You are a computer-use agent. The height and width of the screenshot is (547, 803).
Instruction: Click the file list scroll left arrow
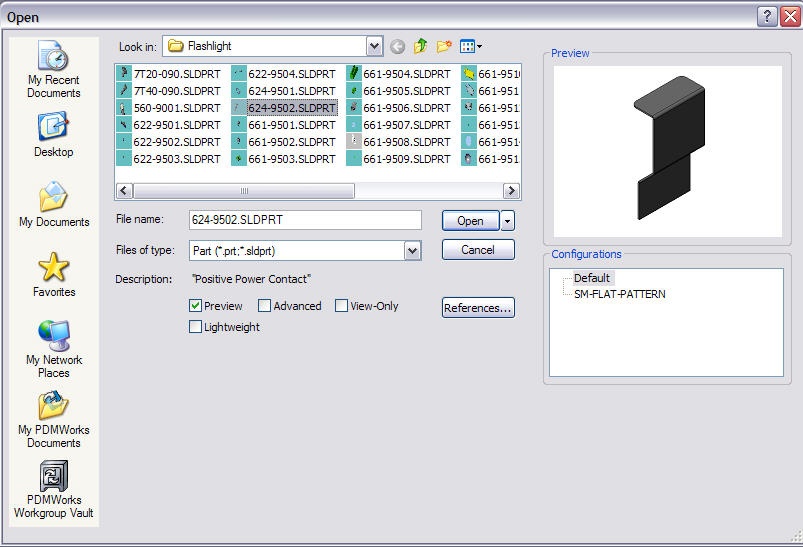click(123, 191)
